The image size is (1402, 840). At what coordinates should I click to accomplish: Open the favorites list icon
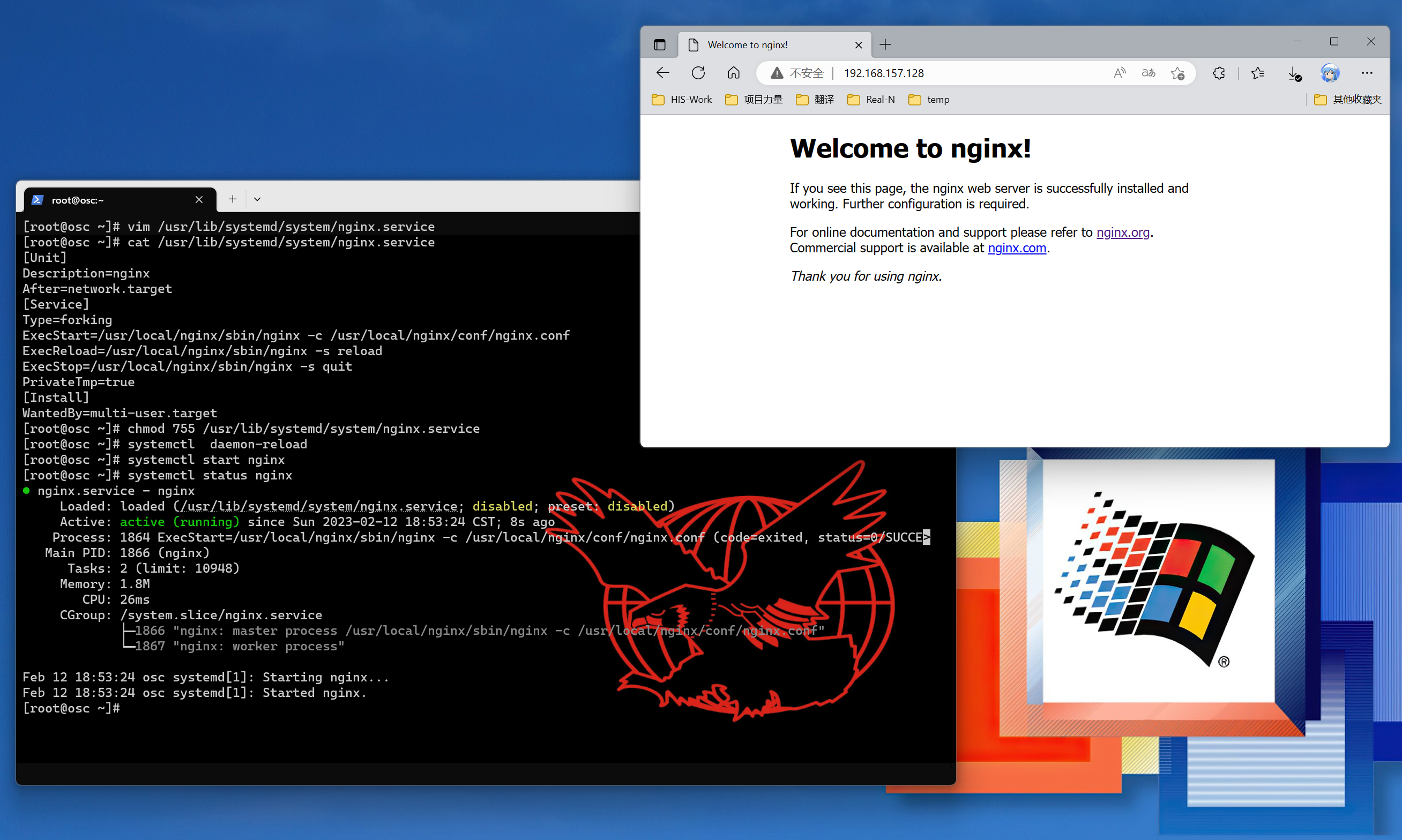click(x=1258, y=73)
